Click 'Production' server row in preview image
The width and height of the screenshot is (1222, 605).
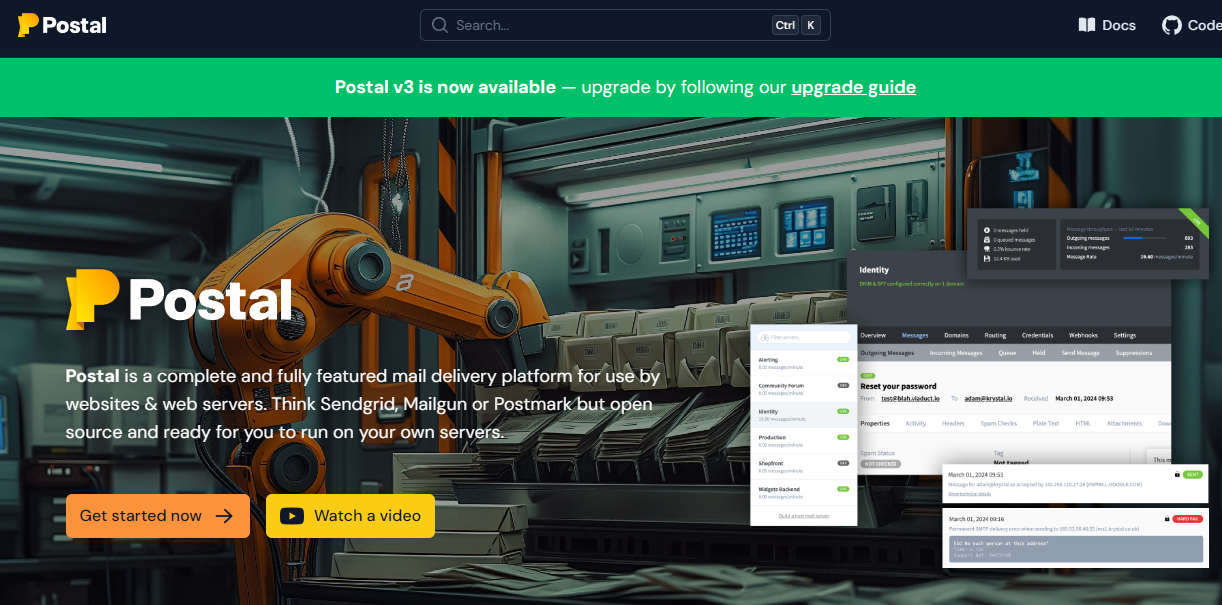point(804,440)
